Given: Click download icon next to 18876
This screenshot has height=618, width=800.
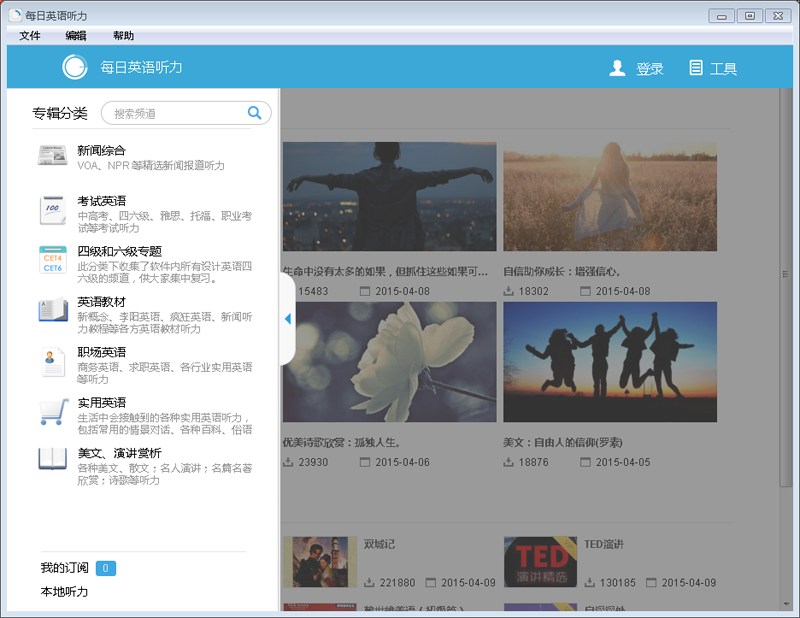Looking at the screenshot, I should pyautogui.click(x=509, y=462).
